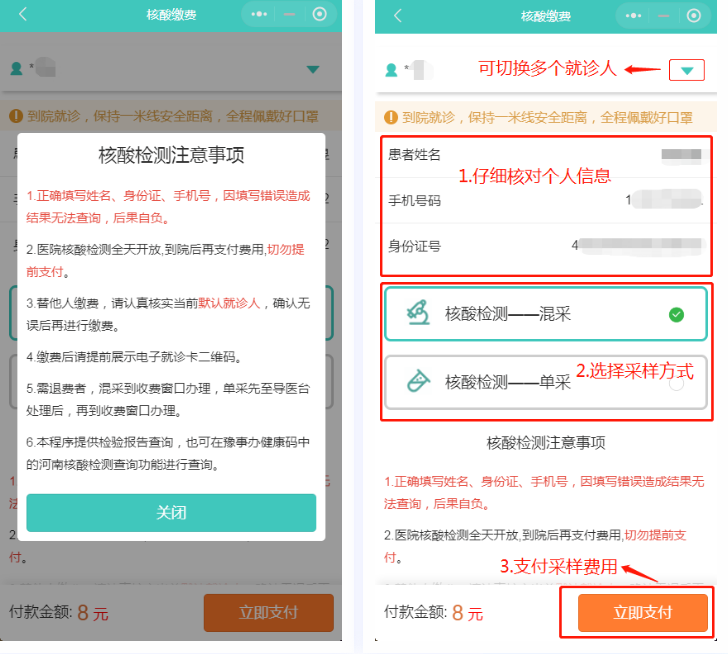Image resolution: width=728 pixels, height=654 pixels.
Task: Click the 手机号码 row
Action: click(x=546, y=200)
